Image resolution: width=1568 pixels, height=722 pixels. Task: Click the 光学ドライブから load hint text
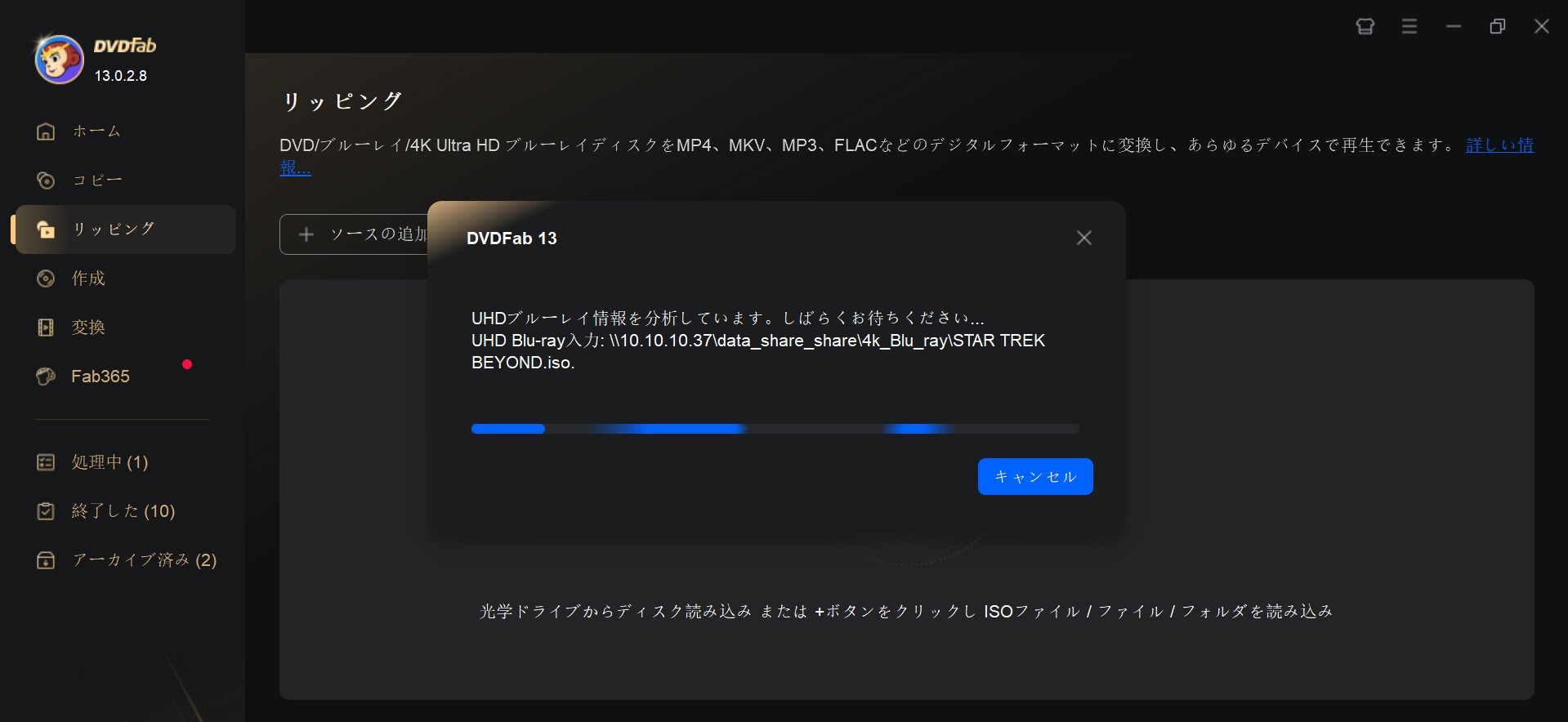(906, 611)
